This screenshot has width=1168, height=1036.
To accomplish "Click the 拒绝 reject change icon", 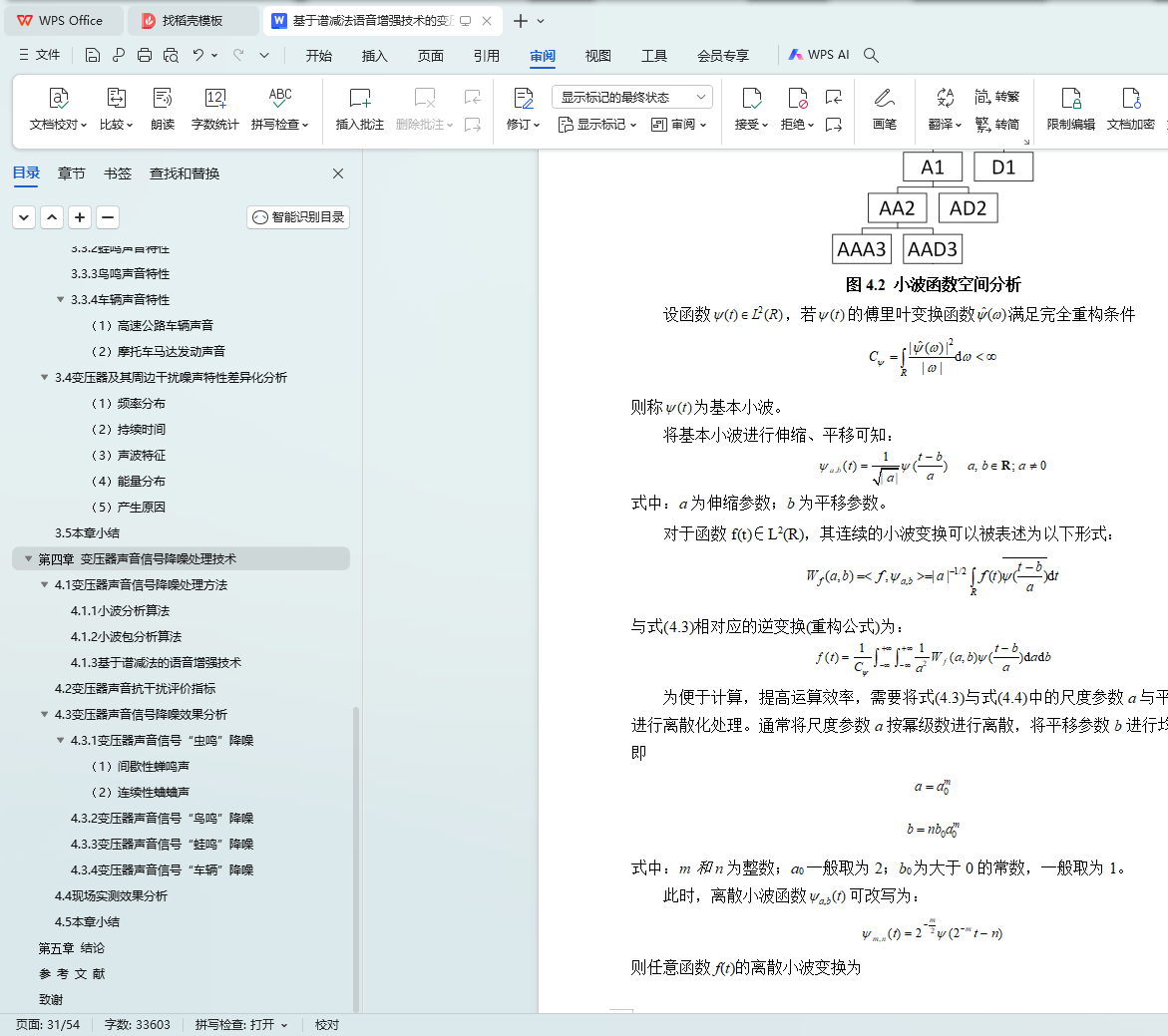I will coord(797,99).
